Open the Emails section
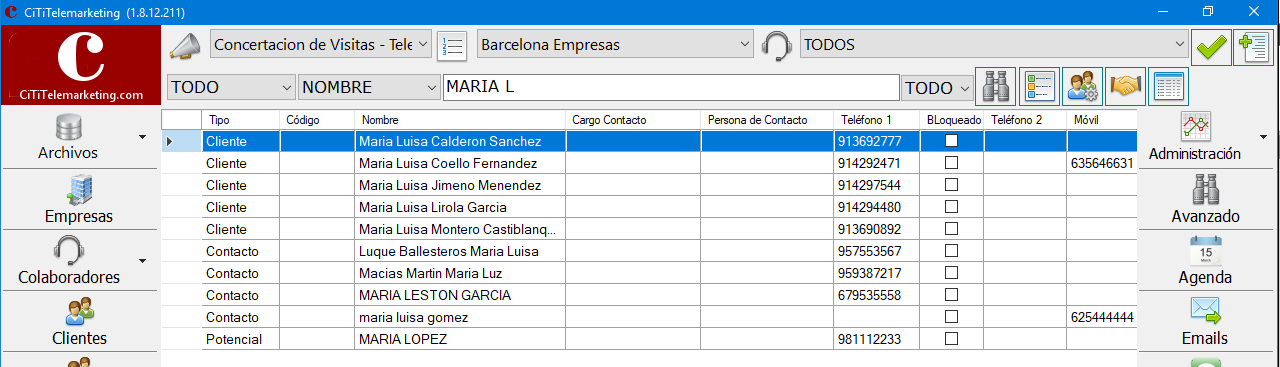Screen dimensions: 1280x367 [1205, 322]
